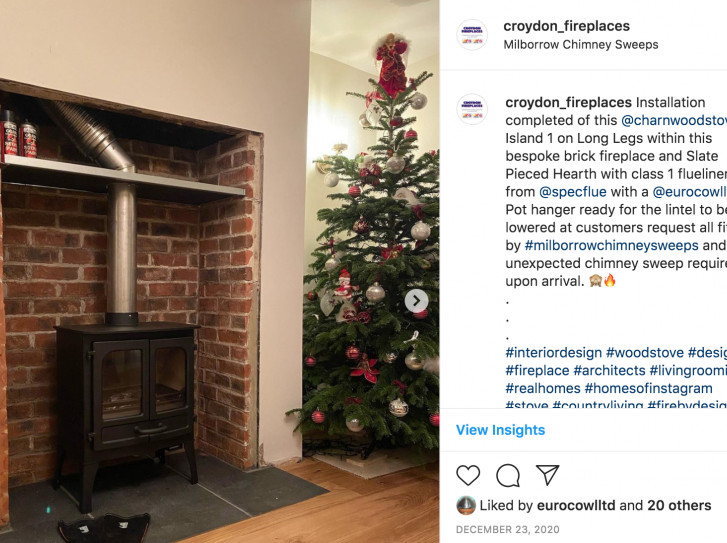Open croydon_fireplaces profile picture in header
This screenshot has width=727, height=543.
click(472, 35)
